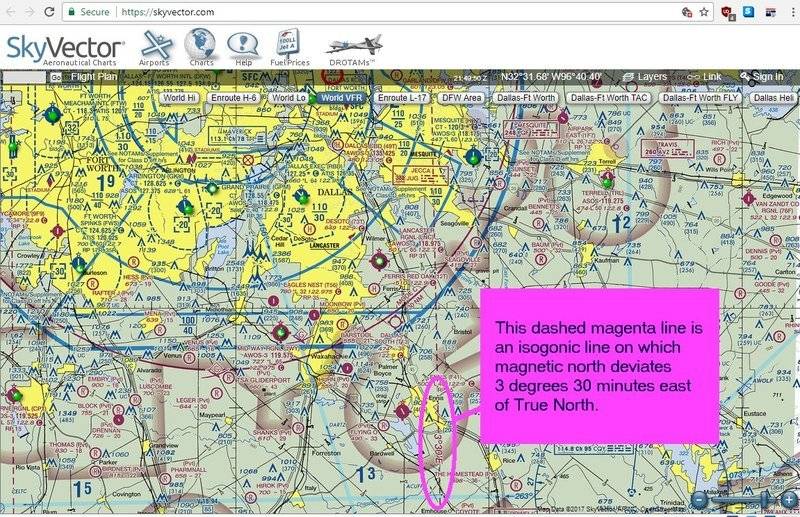Open the Chrome three-dot menu
Image resolution: width=800 pixels, height=517 pixels.
(x=793, y=12)
